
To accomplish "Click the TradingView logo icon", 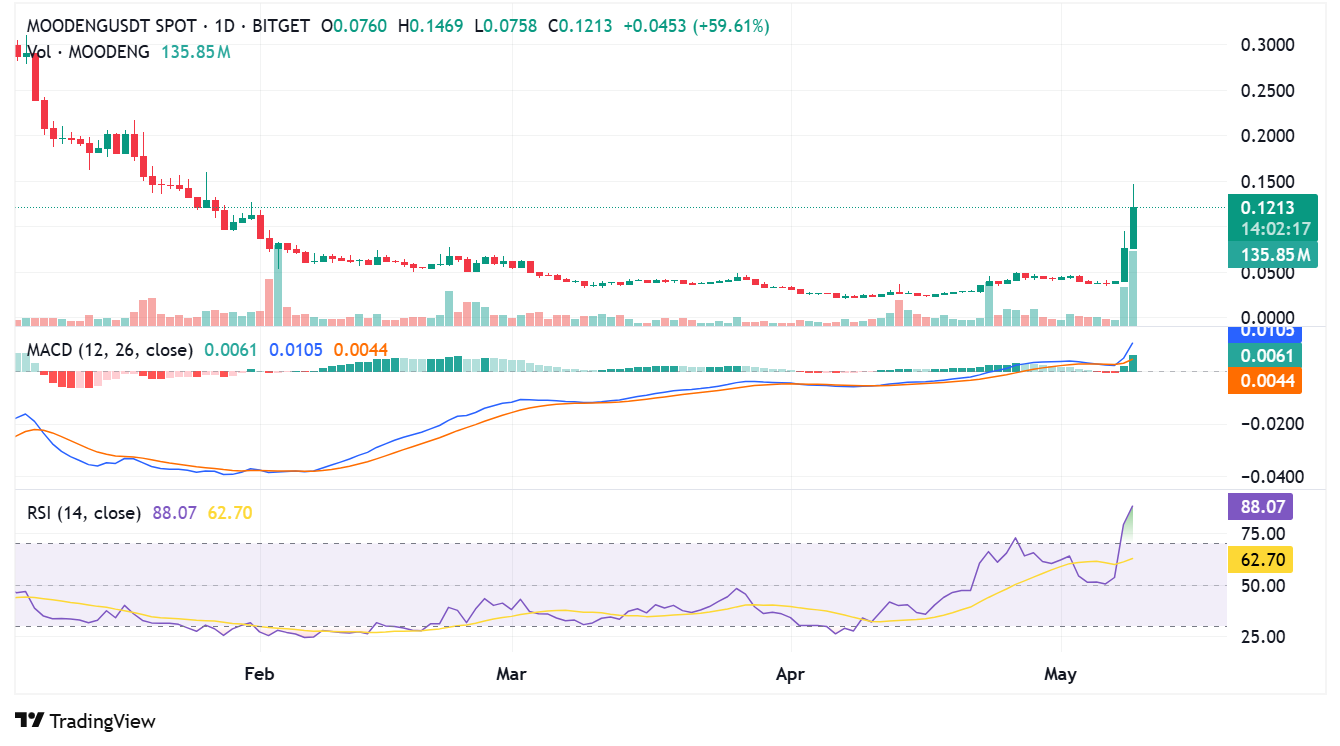I will click(30, 720).
